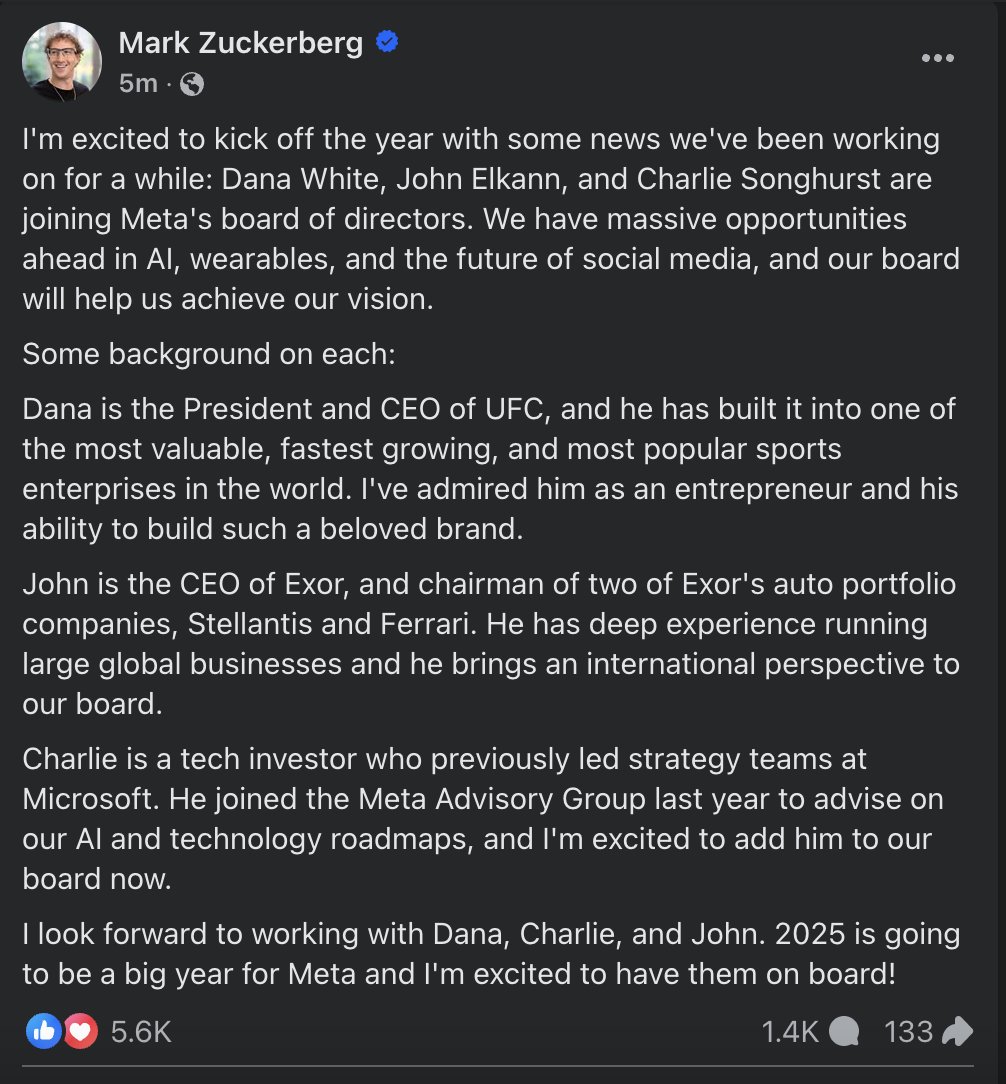This screenshot has height=1084, width=1006.
Task: View the 133 shares count
Action: pos(909,1031)
